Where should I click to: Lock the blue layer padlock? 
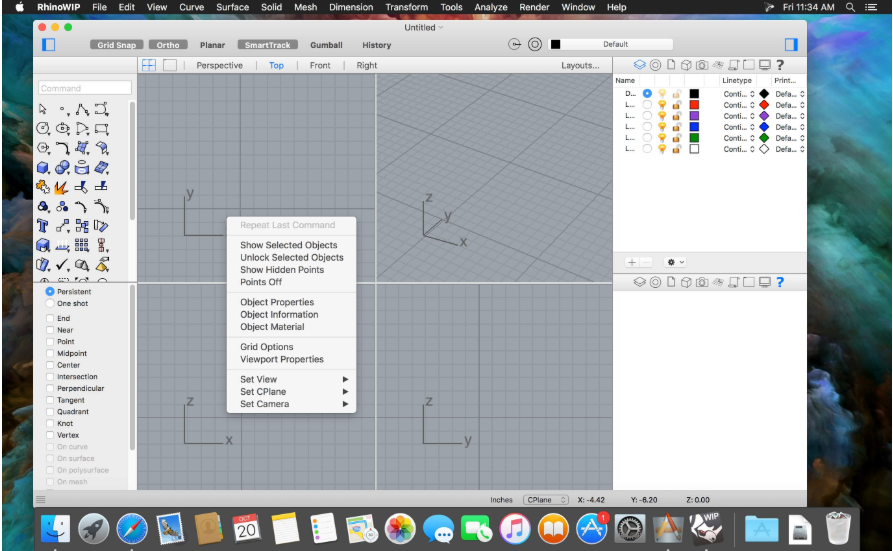coord(677,126)
